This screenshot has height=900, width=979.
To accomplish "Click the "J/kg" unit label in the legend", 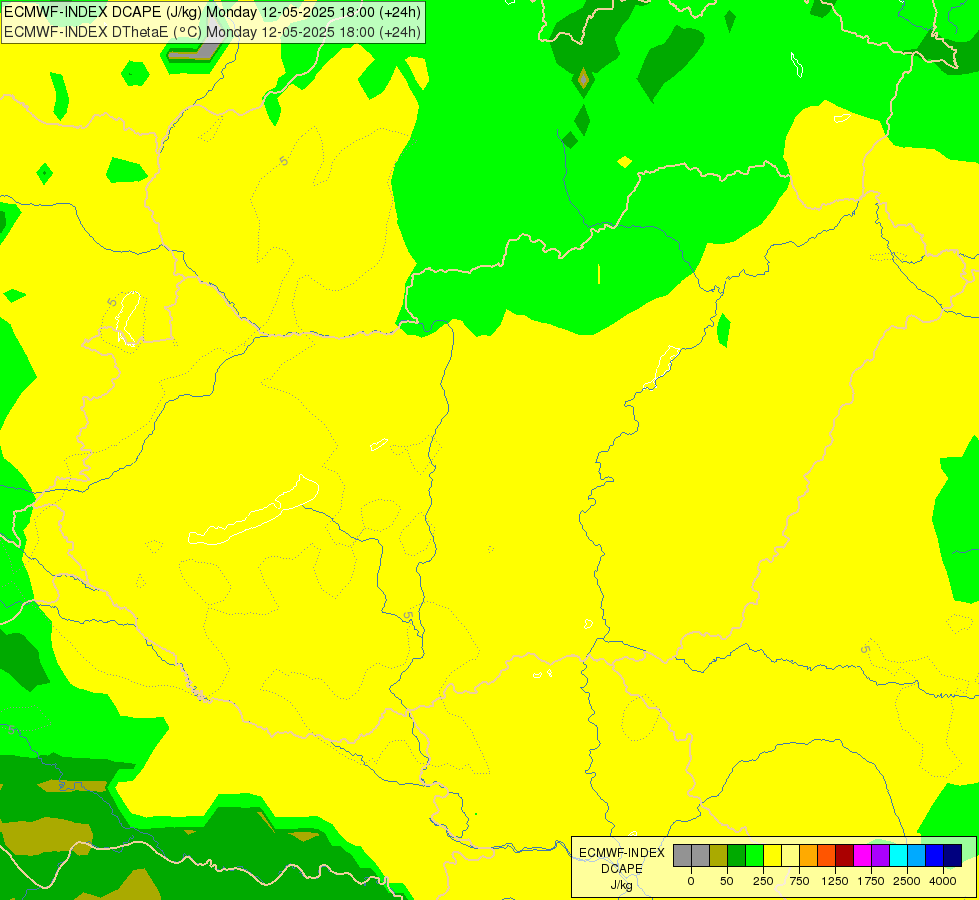I will pos(622,885).
